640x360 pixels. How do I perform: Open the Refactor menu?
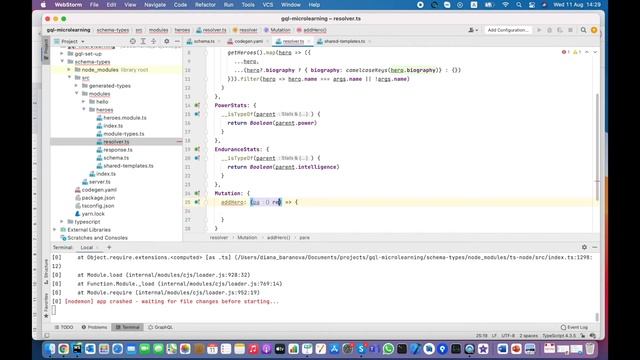(205, 5)
